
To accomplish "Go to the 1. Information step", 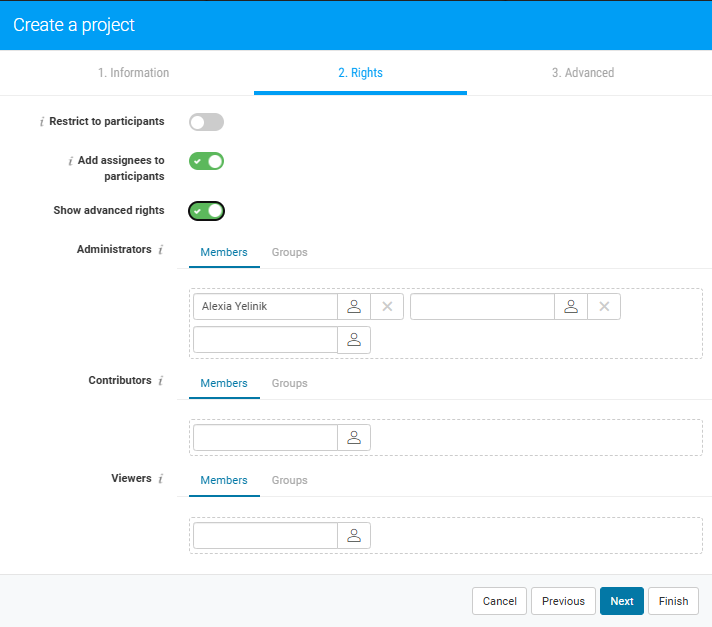I will [133, 73].
